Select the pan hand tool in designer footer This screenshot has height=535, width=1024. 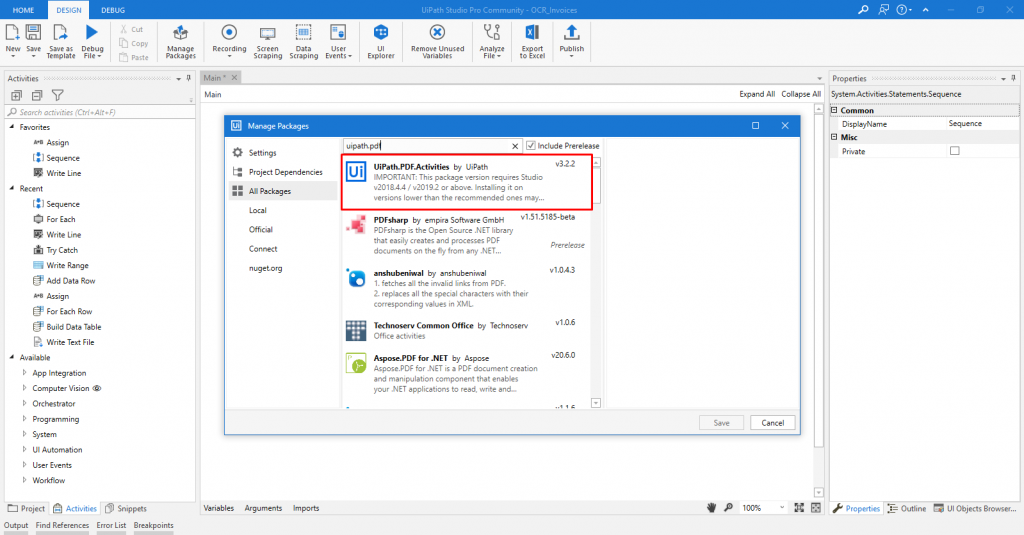(x=712, y=508)
